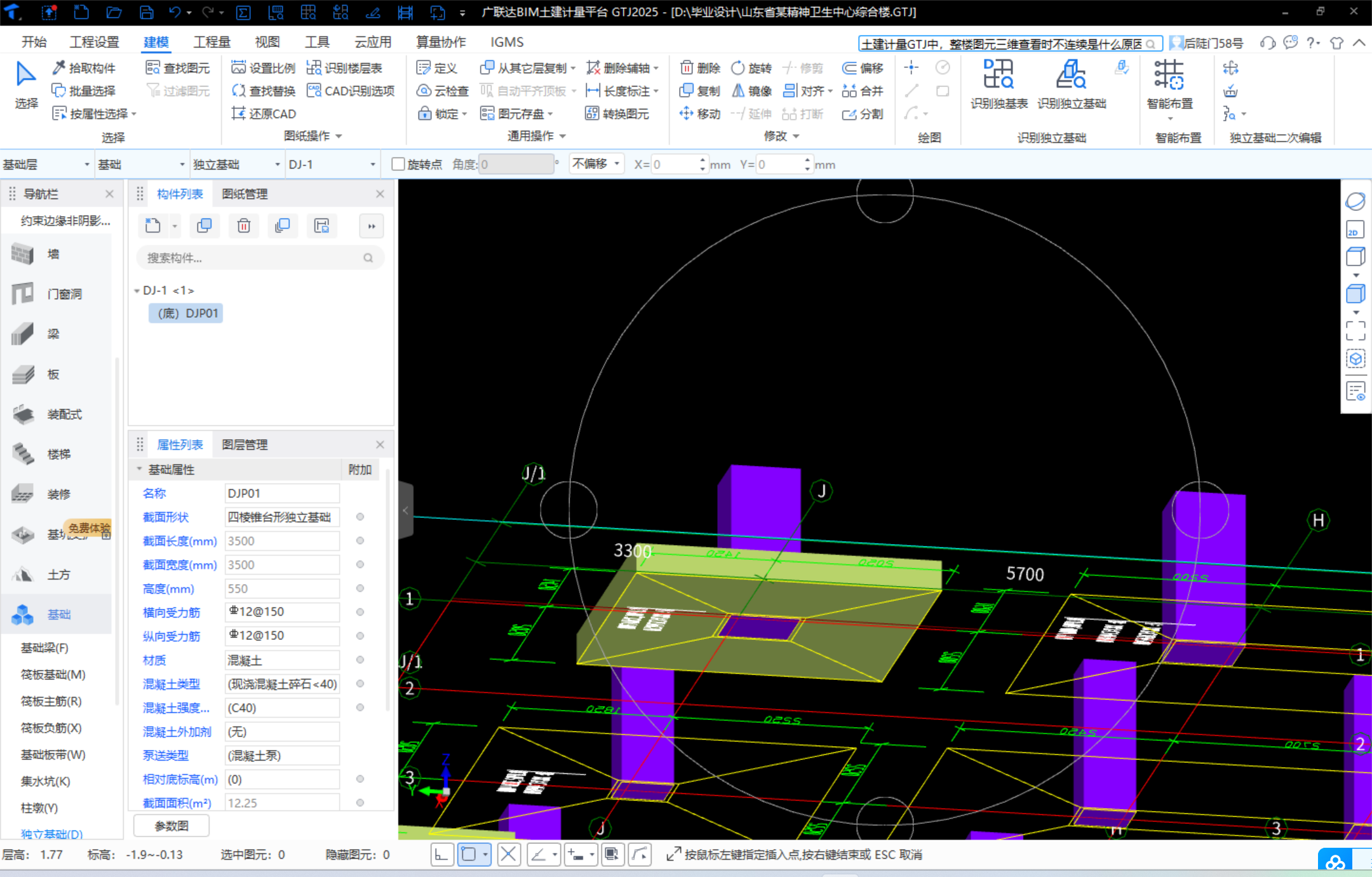Open 基础 category dropdown
1372x877 pixels.
[x=142, y=165]
